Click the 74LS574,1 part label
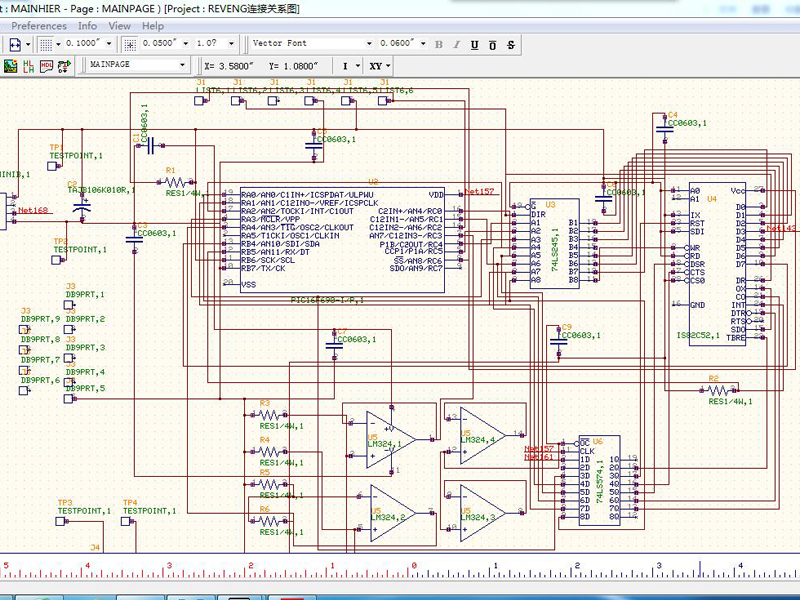800x600 pixels. coord(600,481)
